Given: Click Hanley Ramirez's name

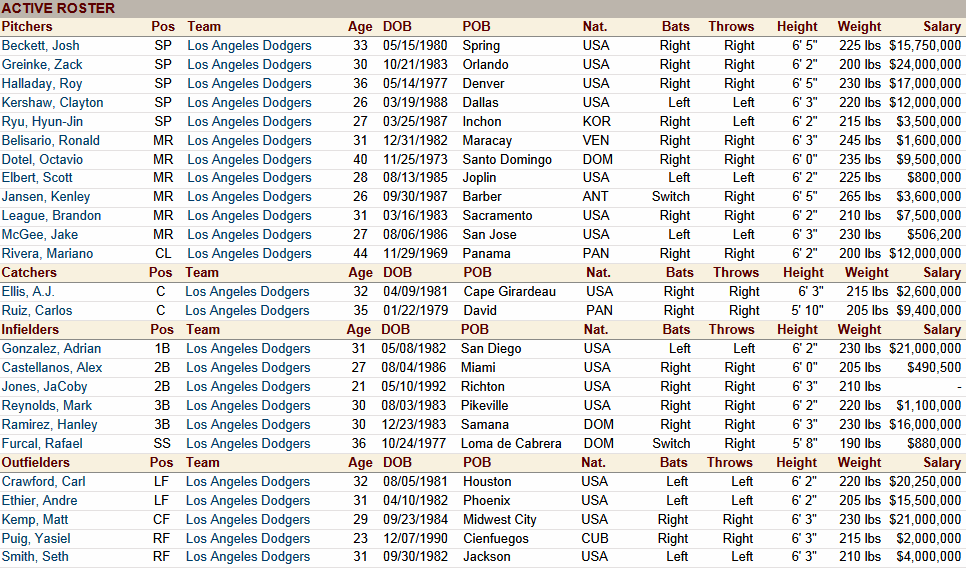Looking at the screenshot, I should (x=50, y=424).
